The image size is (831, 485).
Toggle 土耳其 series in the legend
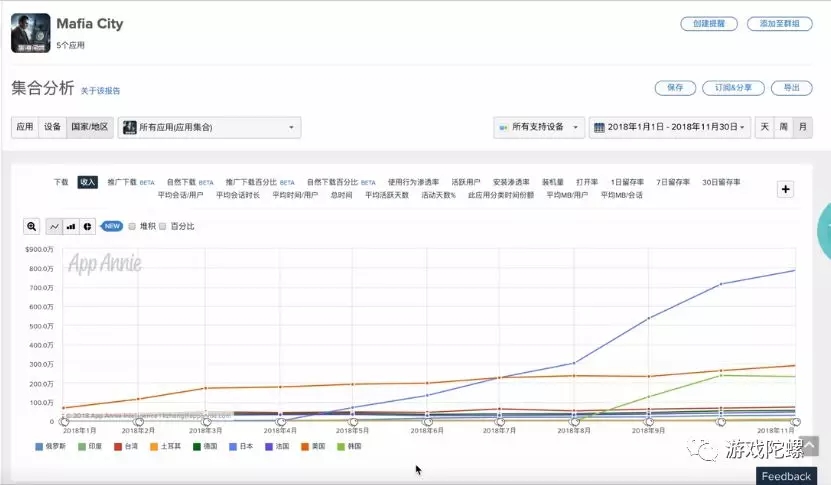[x=165, y=446]
